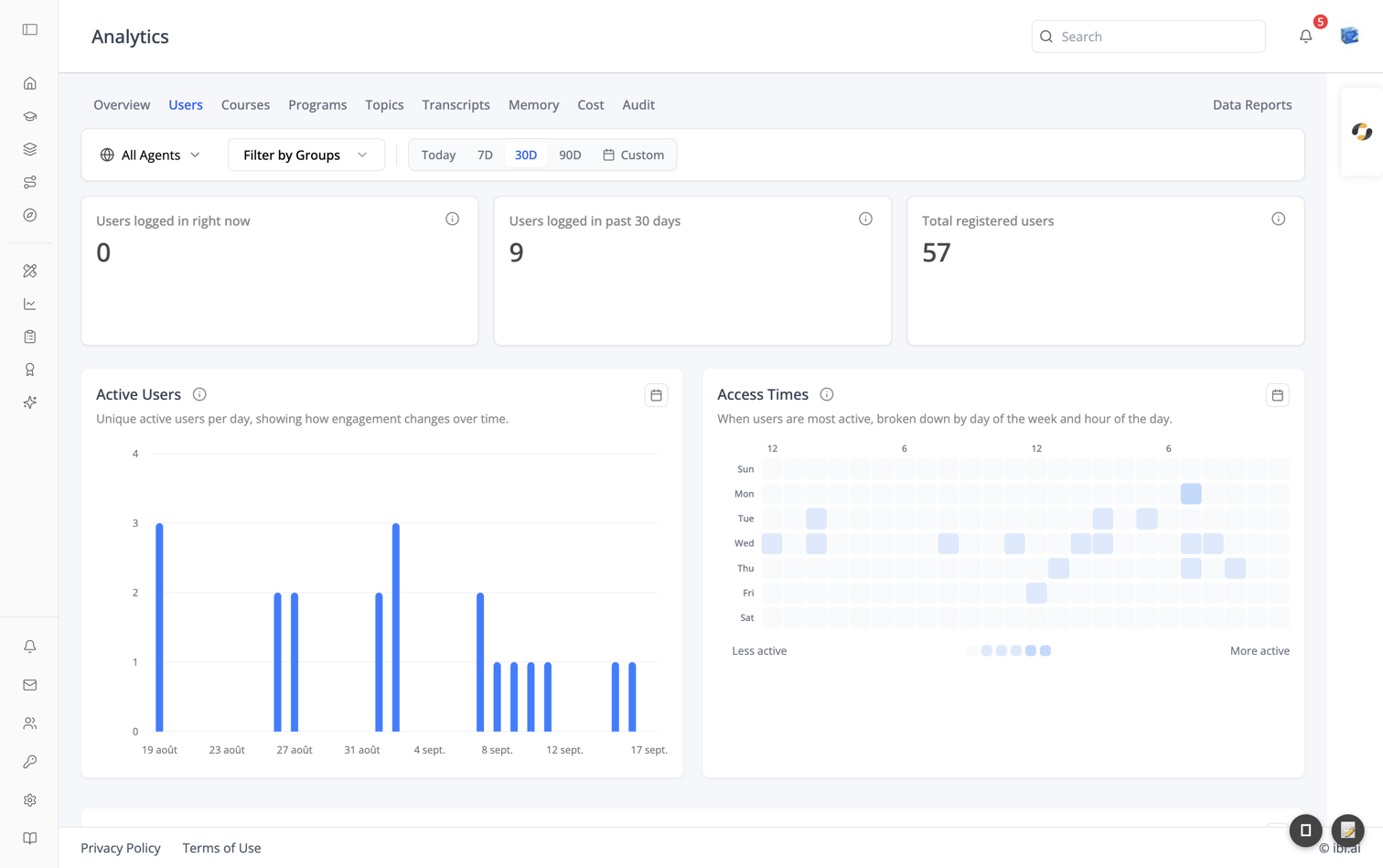1383x868 pixels.
Task: Open the Privacy Policy link
Action: click(x=121, y=848)
